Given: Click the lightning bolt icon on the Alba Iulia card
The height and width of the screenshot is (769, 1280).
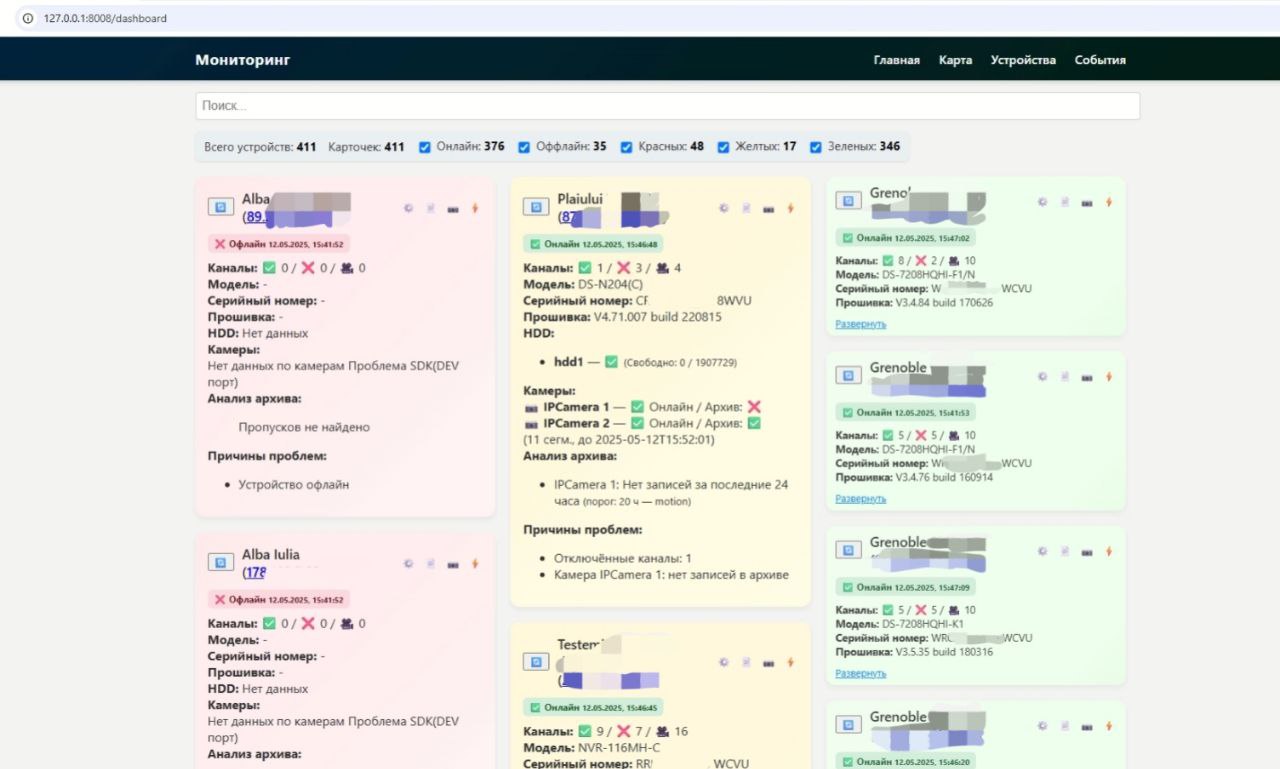Looking at the screenshot, I should click(x=475, y=563).
